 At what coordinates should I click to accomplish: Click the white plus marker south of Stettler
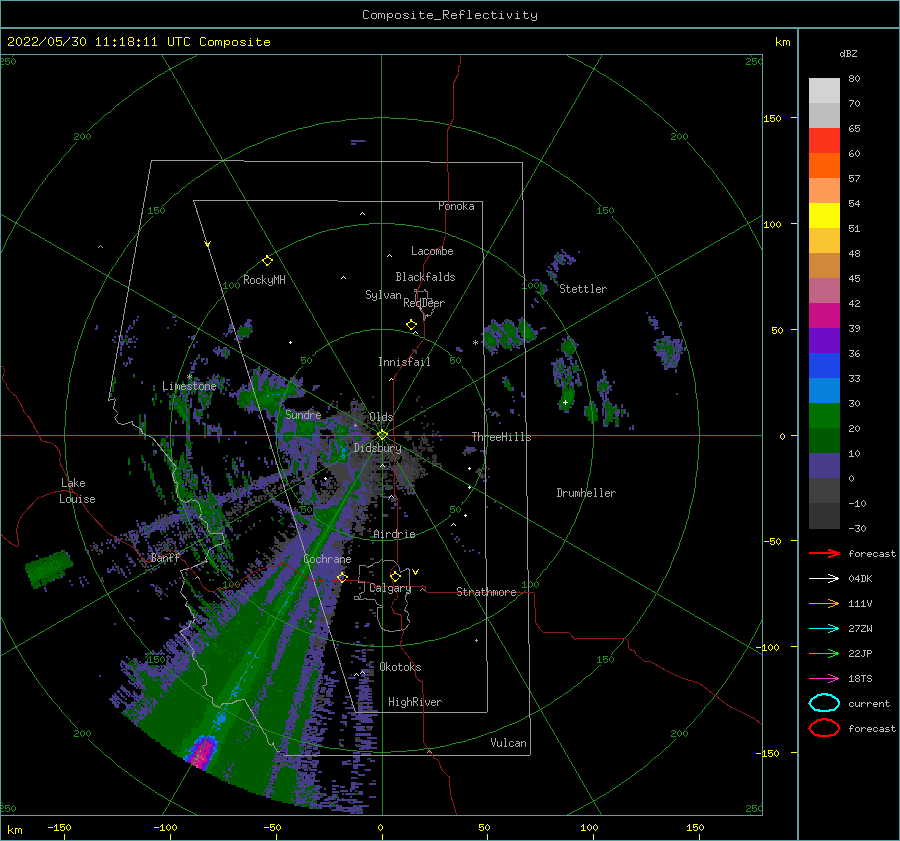coord(565,402)
